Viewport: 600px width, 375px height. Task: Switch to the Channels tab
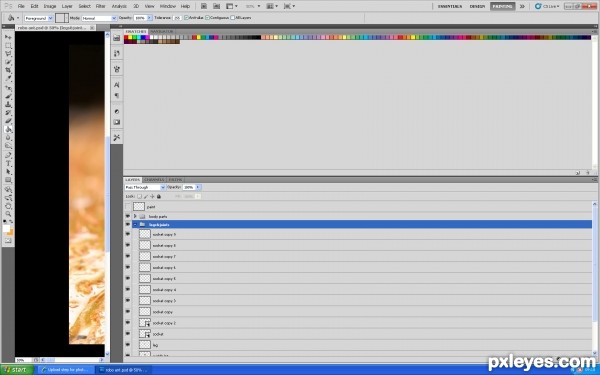coord(155,179)
